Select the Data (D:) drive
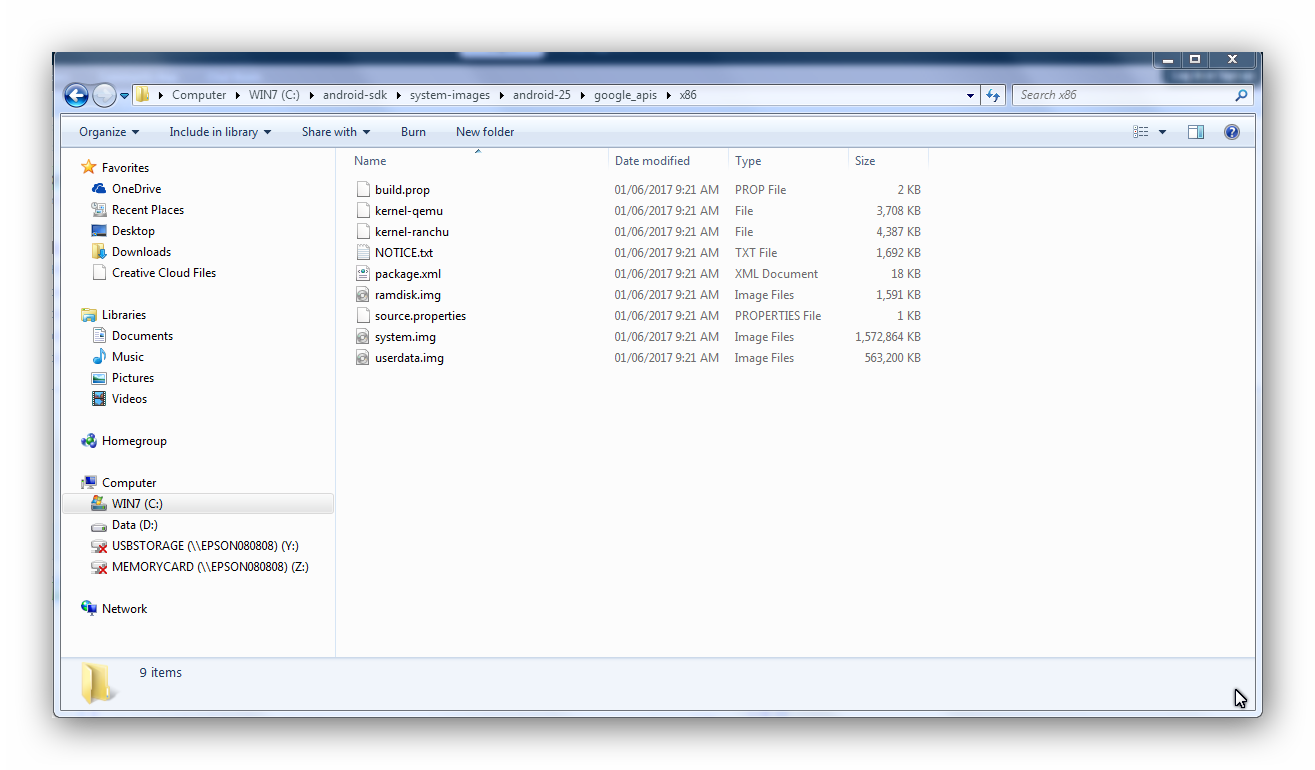The image size is (1315, 770). 135,525
